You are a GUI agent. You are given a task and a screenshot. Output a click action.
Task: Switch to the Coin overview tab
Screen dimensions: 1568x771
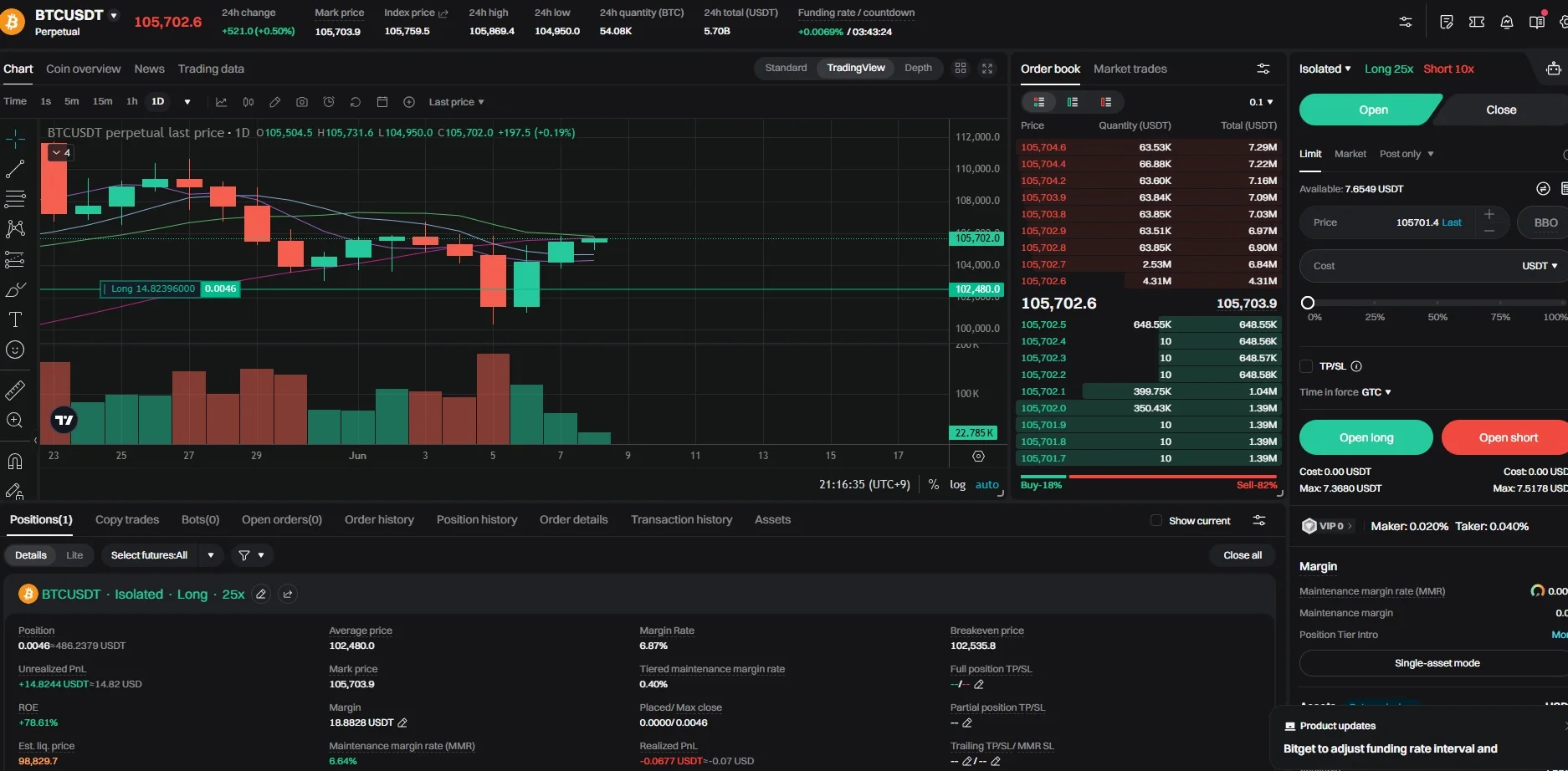pyautogui.click(x=83, y=69)
